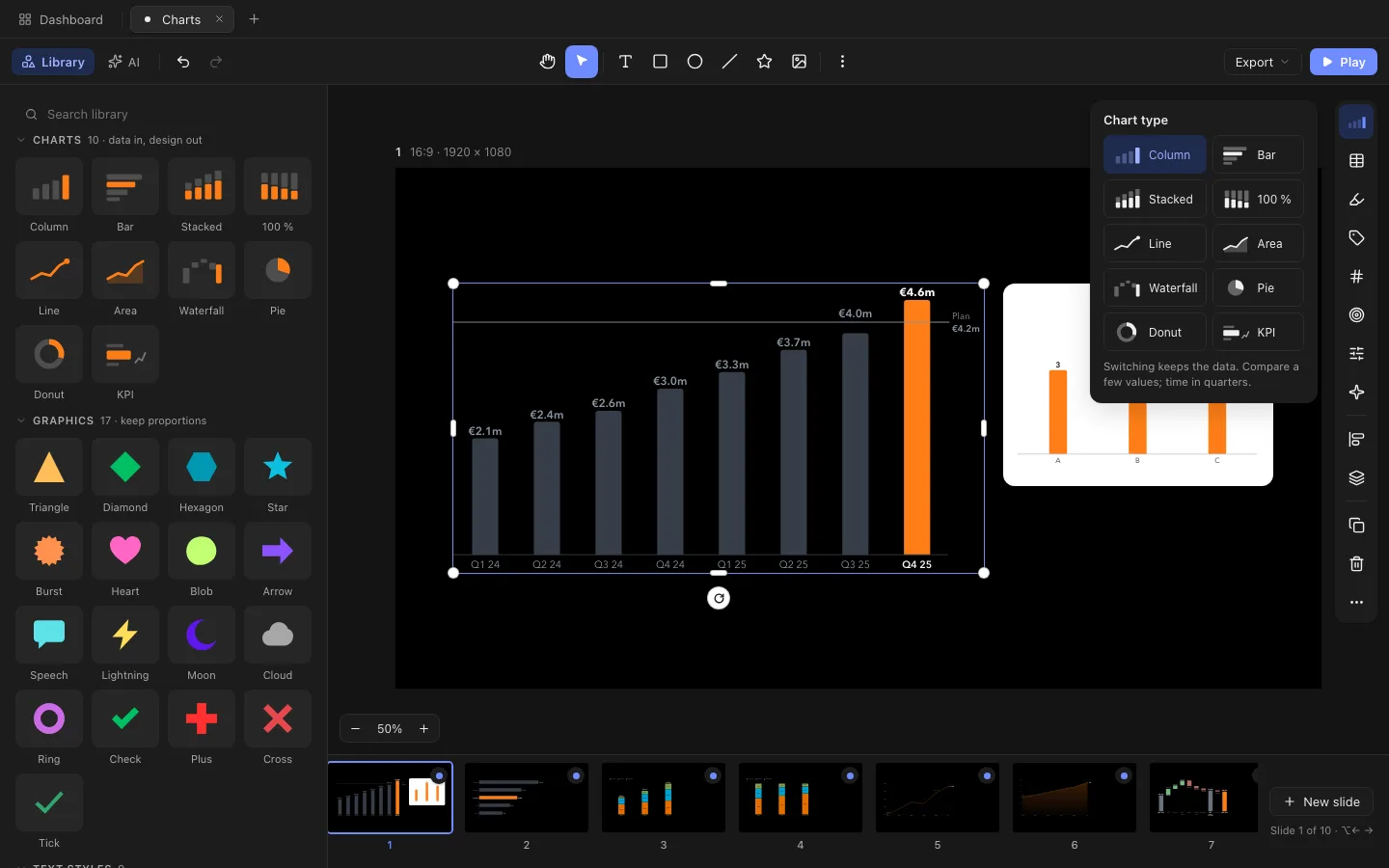The image size is (1389, 868).
Task: Select the hand pan tool
Action: (x=547, y=62)
